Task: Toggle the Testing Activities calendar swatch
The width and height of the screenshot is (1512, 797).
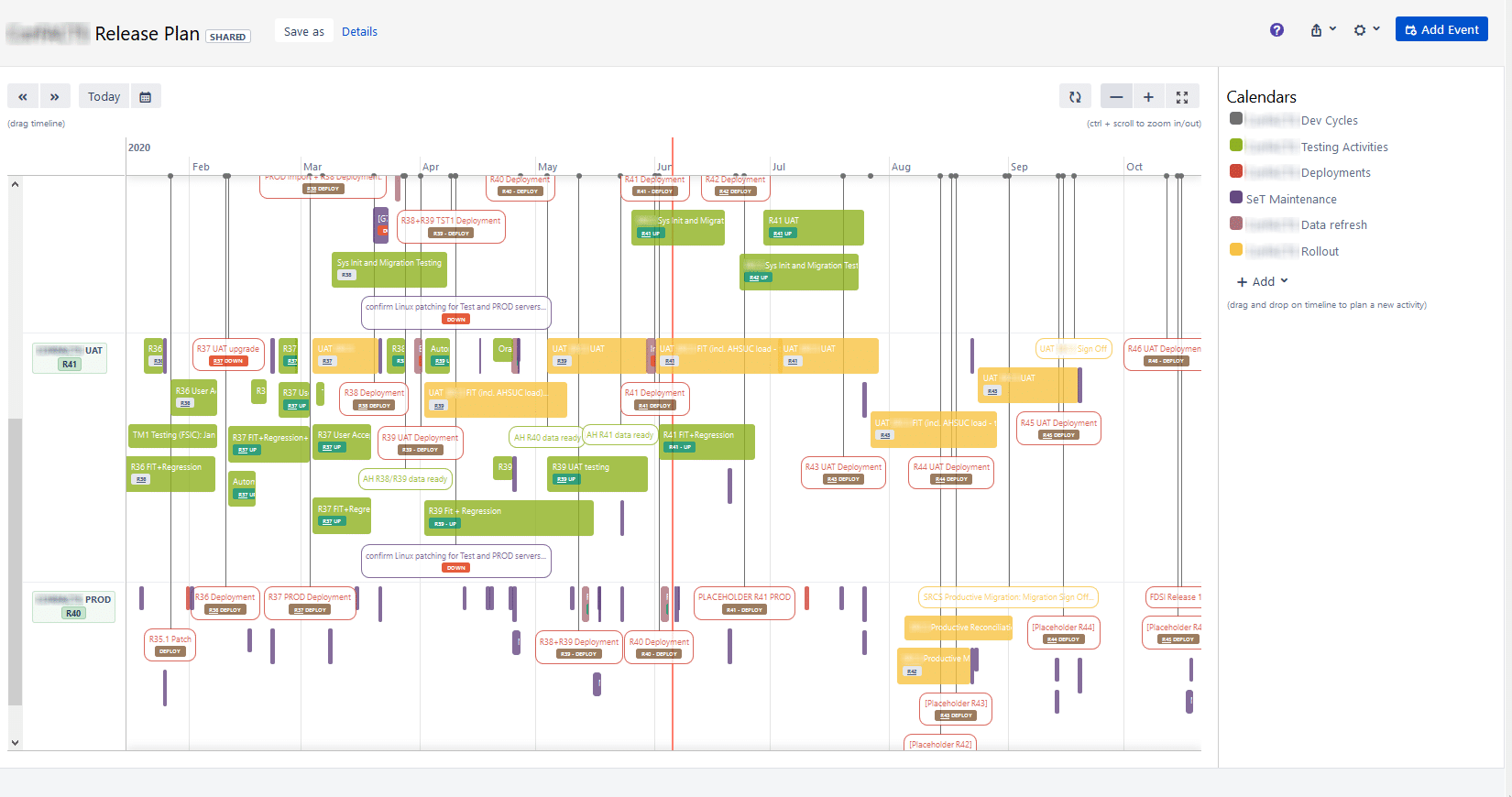Action: tap(1236, 146)
